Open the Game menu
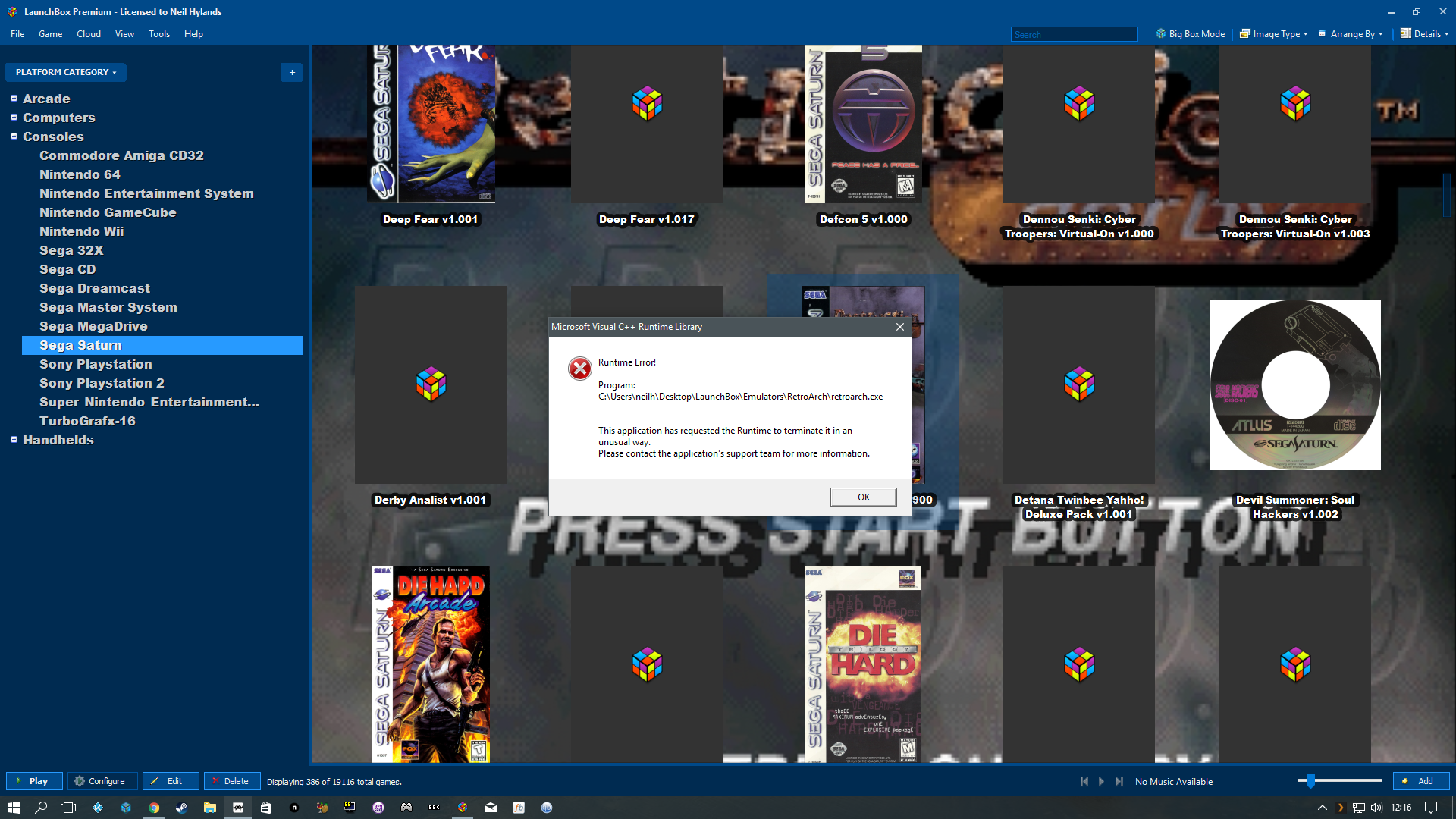1456x819 pixels. 50,34
